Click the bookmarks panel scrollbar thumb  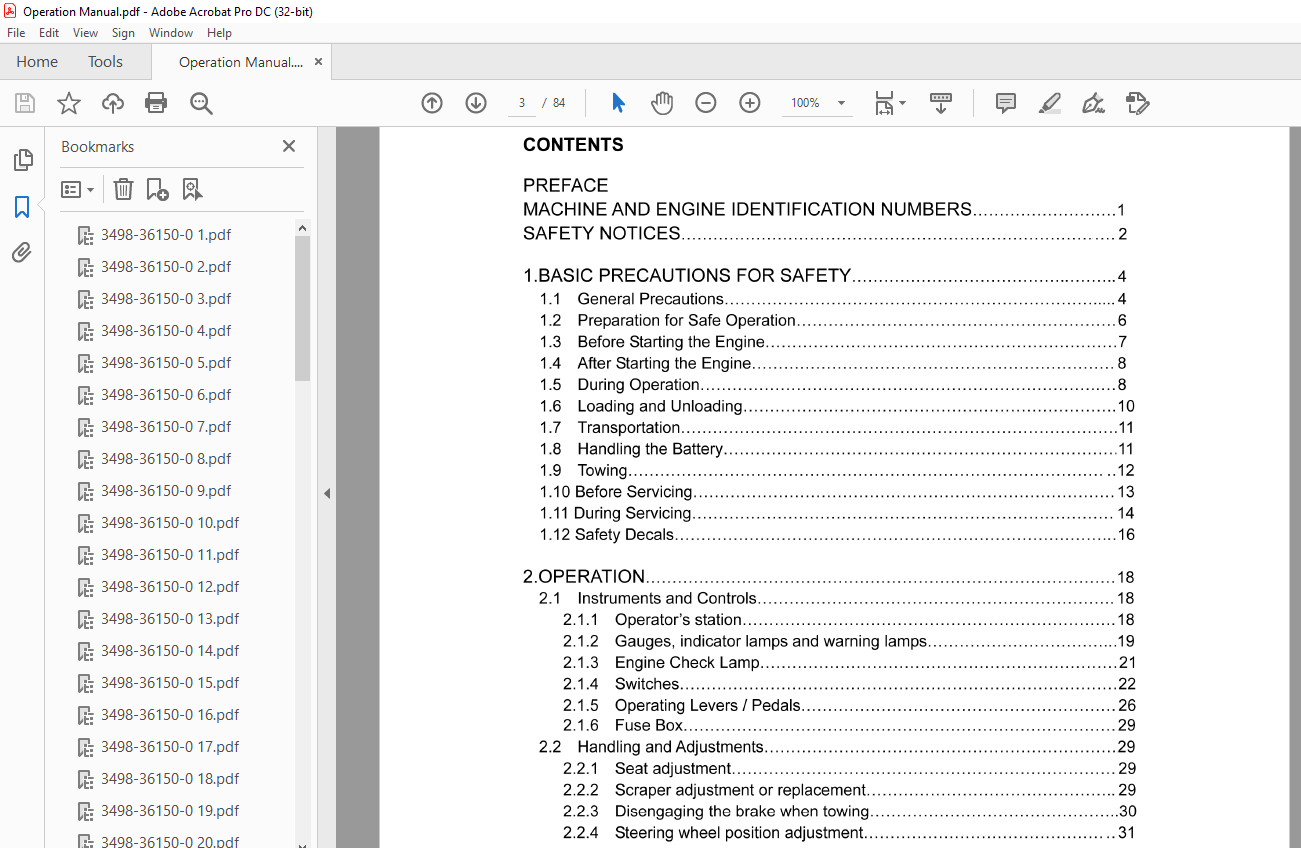click(302, 309)
